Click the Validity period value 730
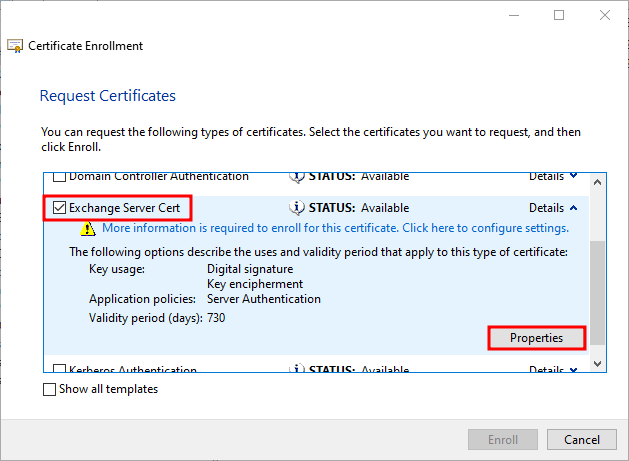 pyautogui.click(x=216, y=318)
